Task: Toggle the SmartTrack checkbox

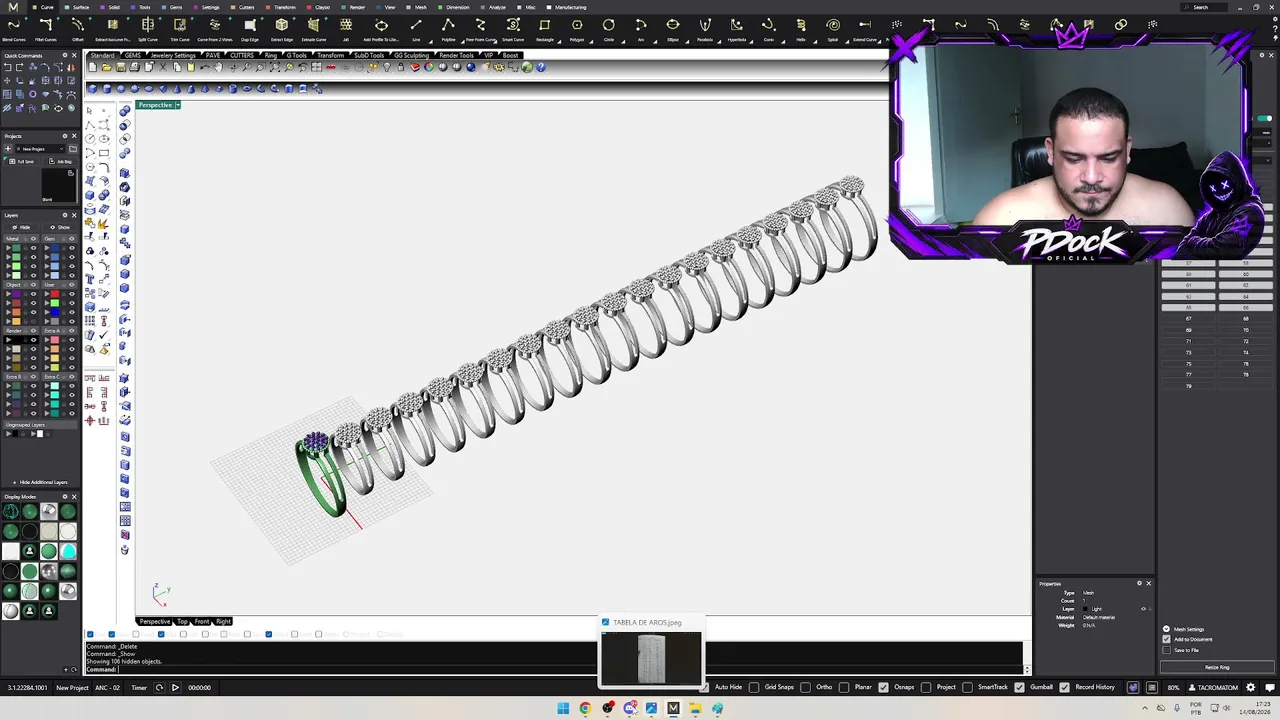Action: [x=968, y=688]
